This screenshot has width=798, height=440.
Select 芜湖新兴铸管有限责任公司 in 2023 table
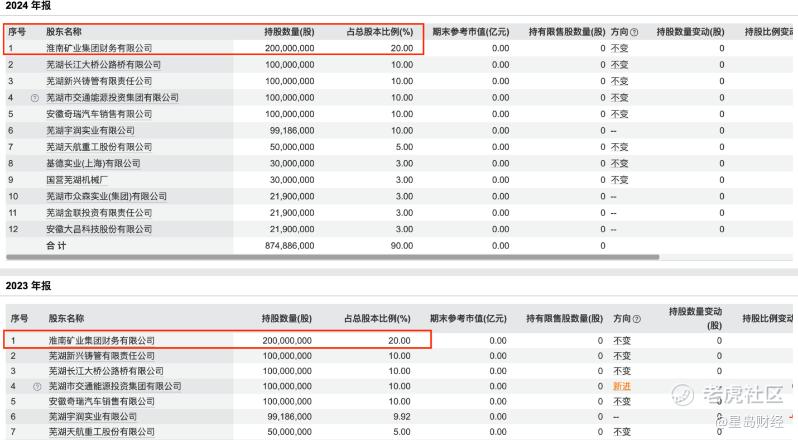click(102, 356)
